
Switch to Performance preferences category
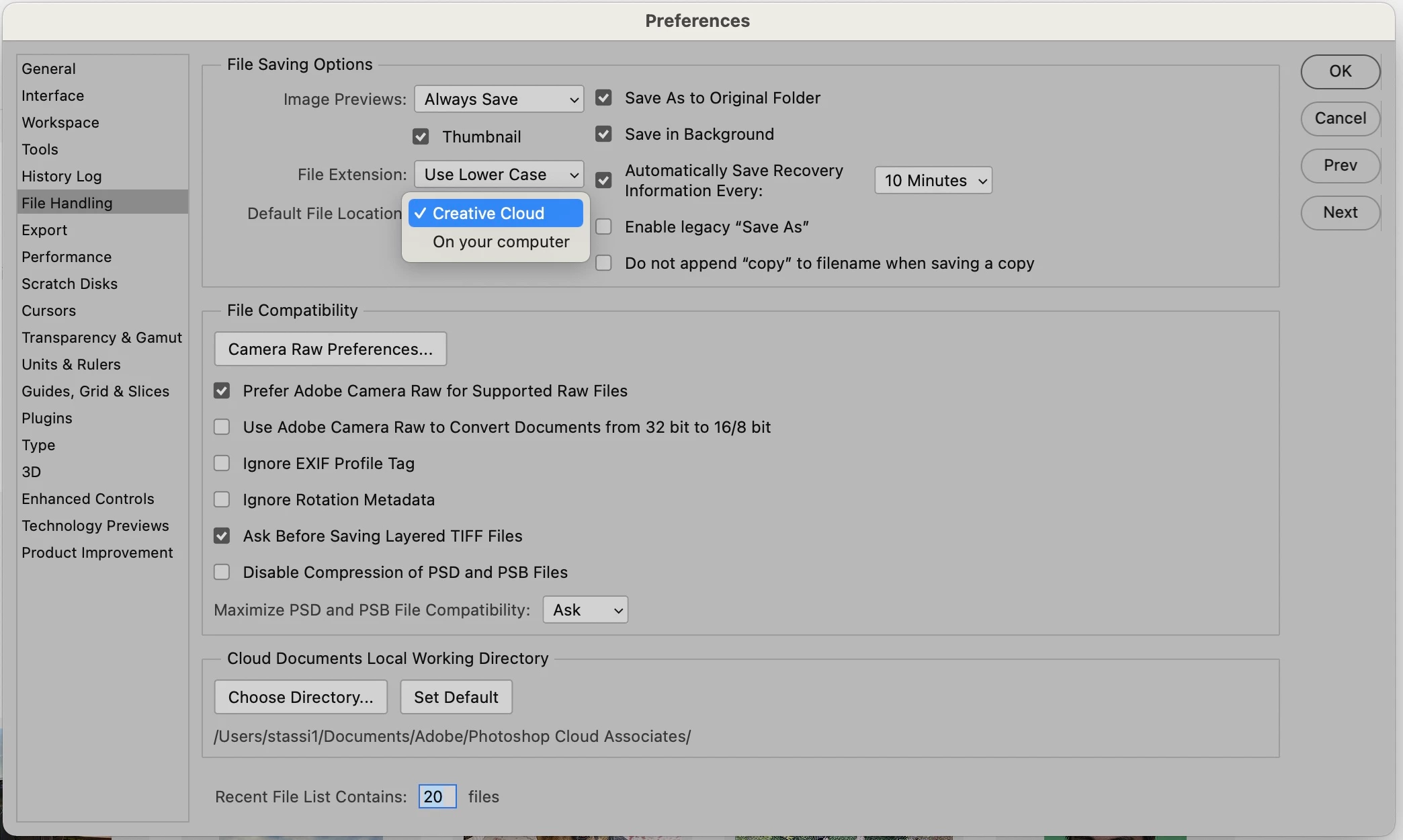[67, 257]
